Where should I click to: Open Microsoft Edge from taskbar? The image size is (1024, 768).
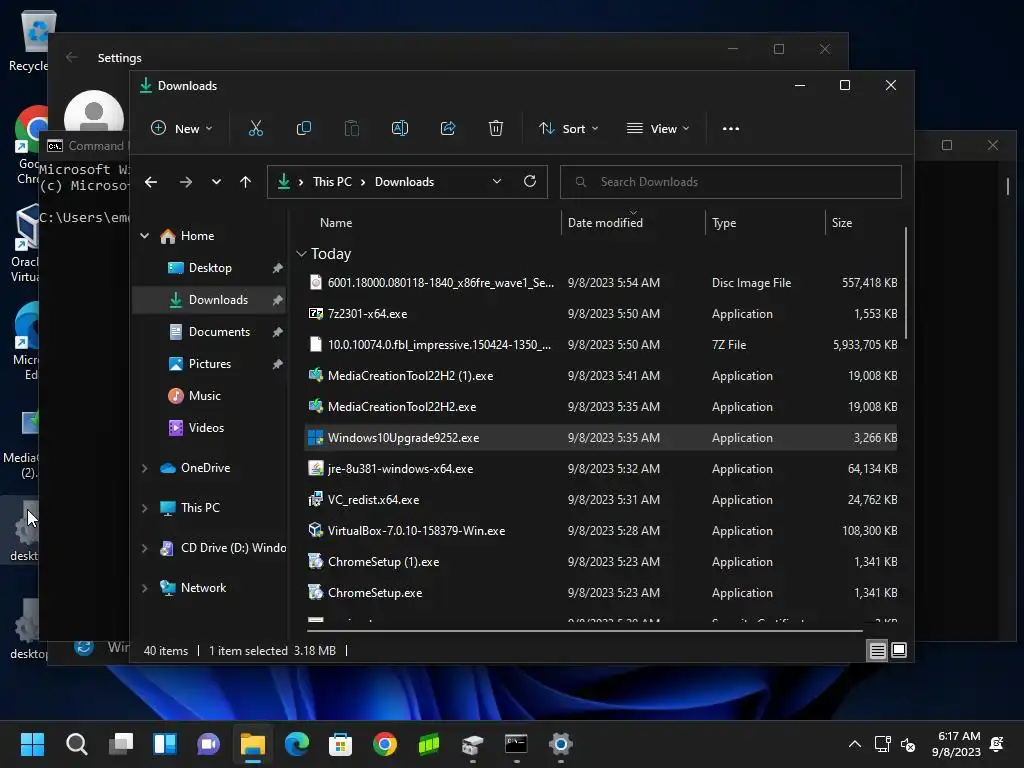[296, 744]
